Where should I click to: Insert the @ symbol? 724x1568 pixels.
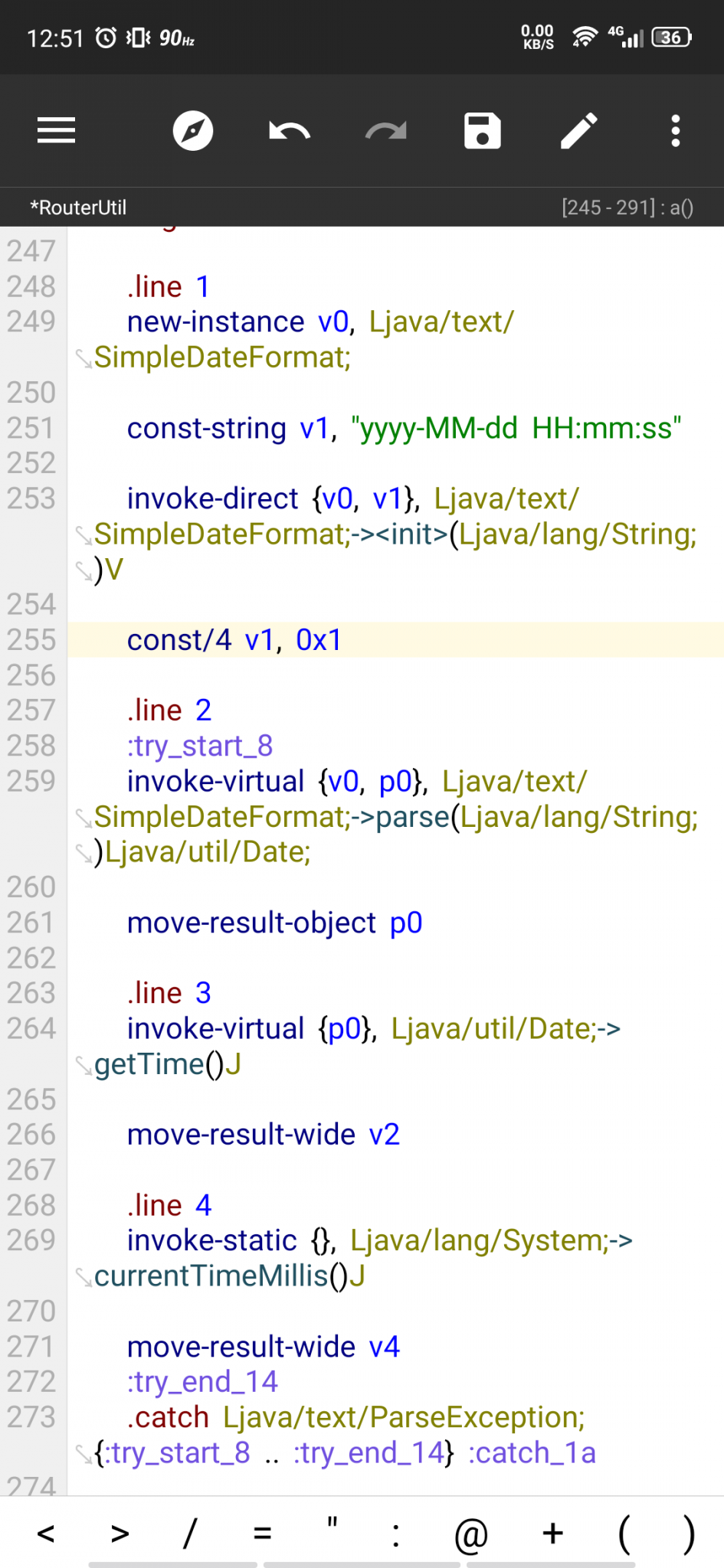[471, 1534]
